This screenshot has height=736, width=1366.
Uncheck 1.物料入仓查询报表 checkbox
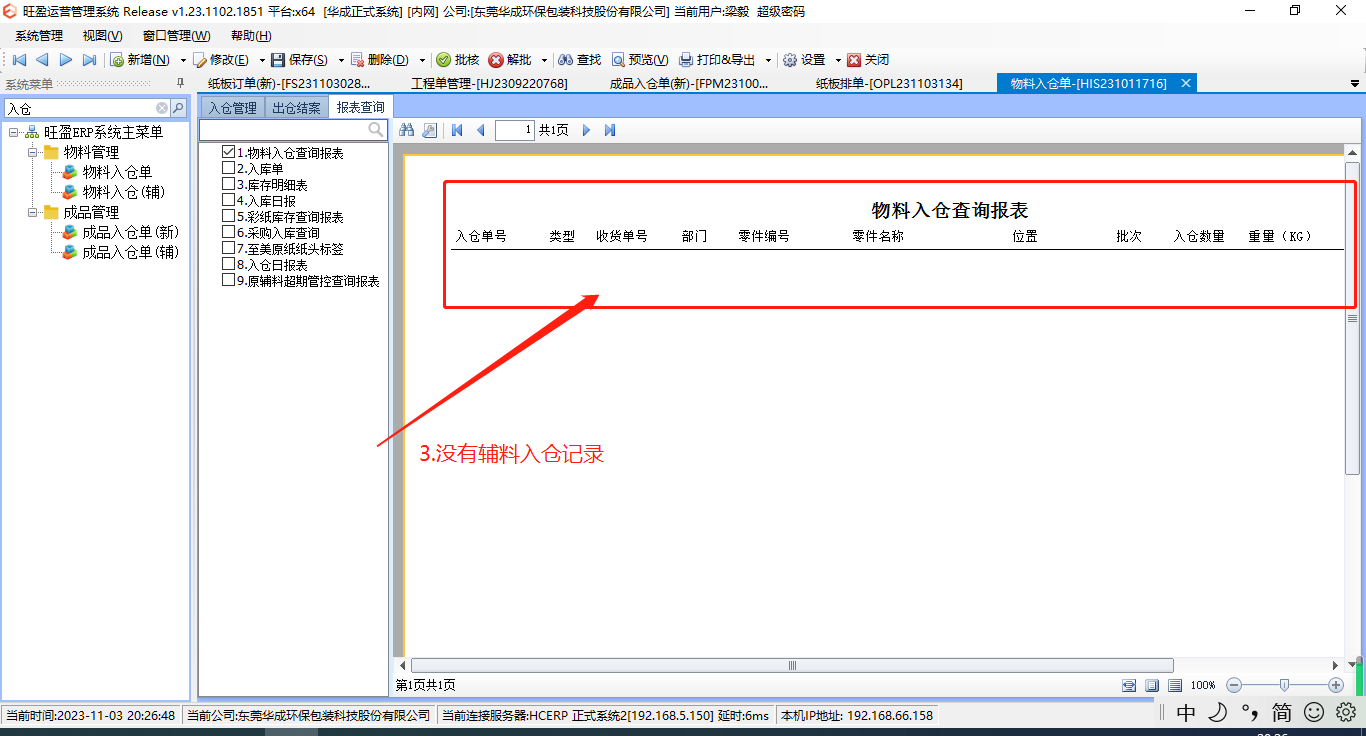228,153
